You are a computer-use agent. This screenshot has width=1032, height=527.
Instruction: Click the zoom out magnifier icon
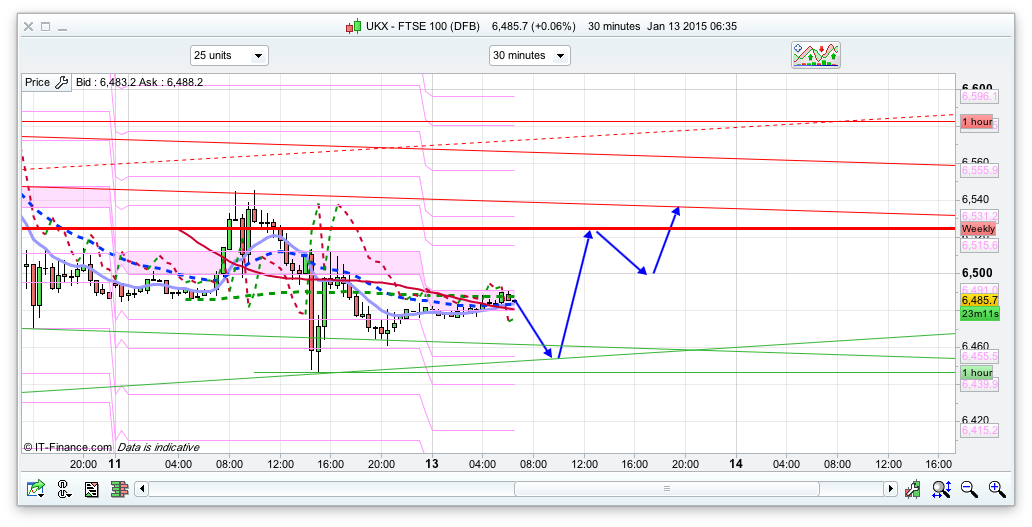pos(969,489)
